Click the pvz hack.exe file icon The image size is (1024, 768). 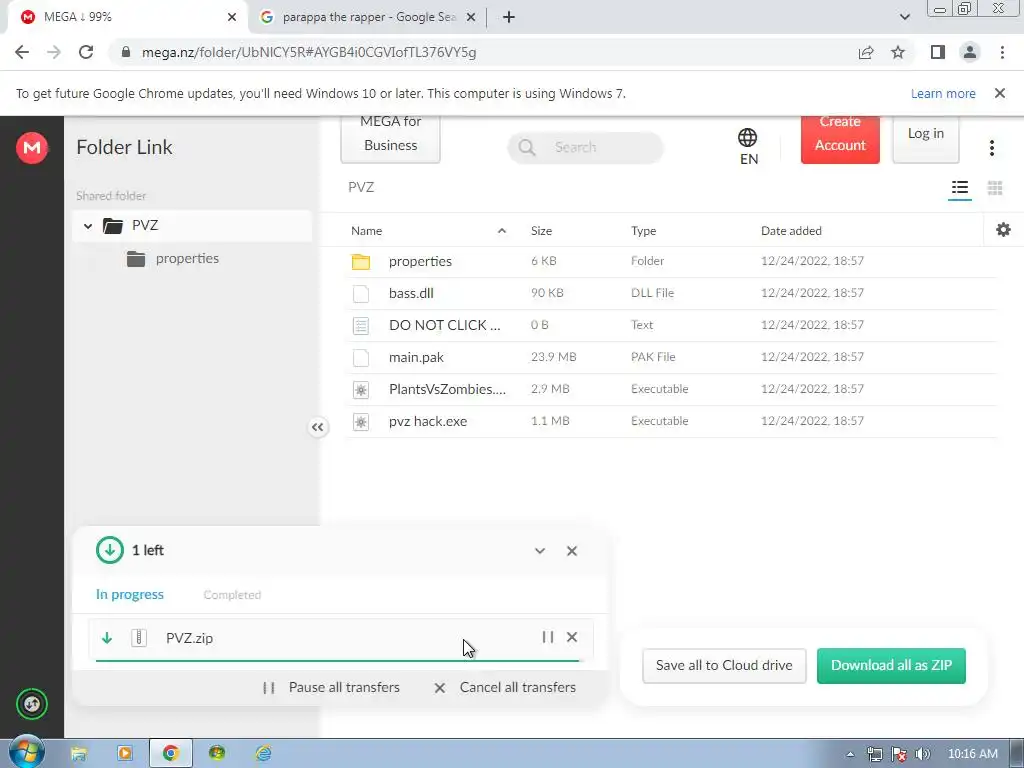pyautogui.click(x=360, y=421)
